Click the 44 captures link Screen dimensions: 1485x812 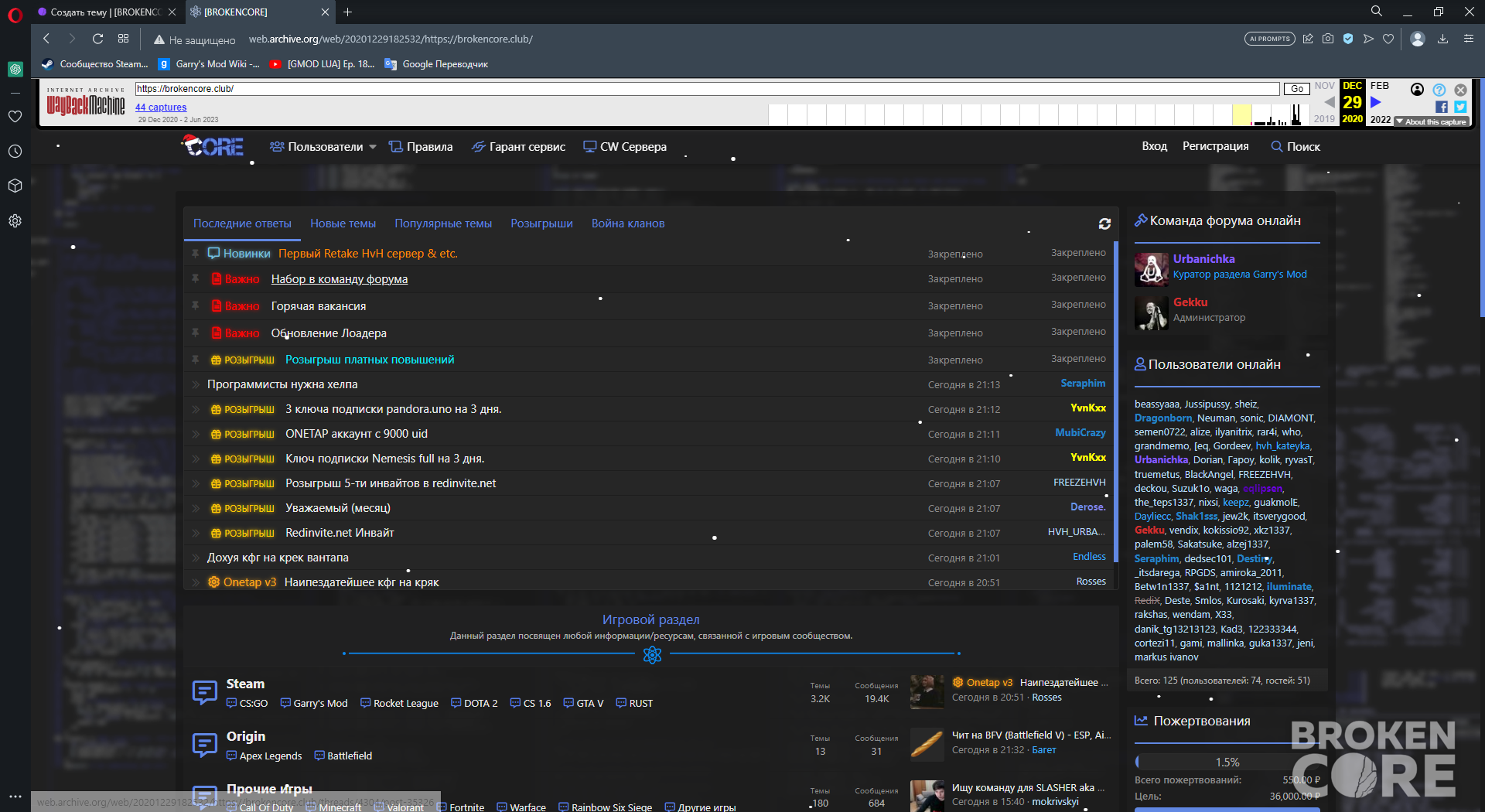[161, 107]
